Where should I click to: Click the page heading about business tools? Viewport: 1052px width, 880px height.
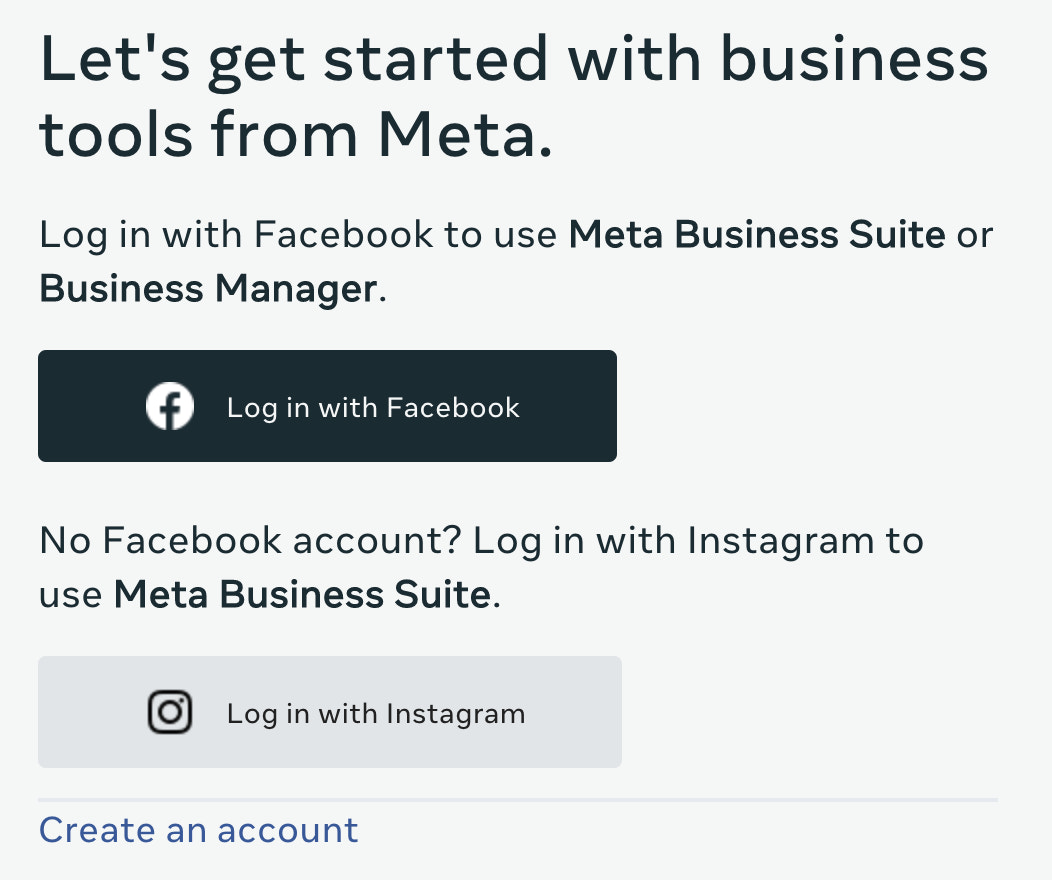[513, 95]
